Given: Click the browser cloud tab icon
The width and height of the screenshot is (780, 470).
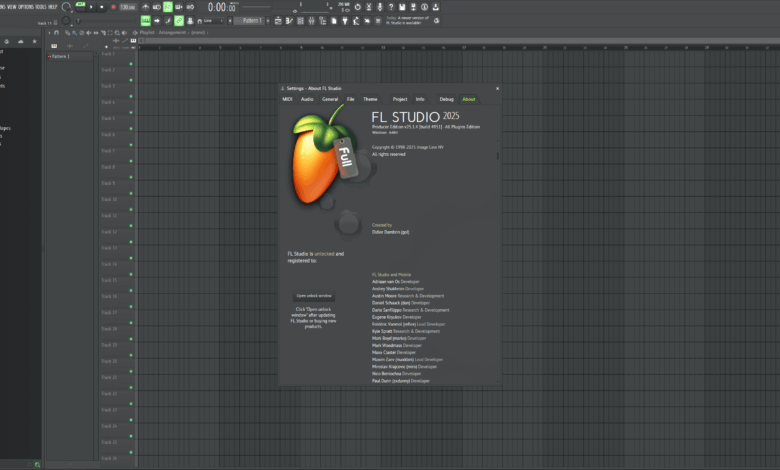Looking at the screenshot, I should click(x=20, y=41).
